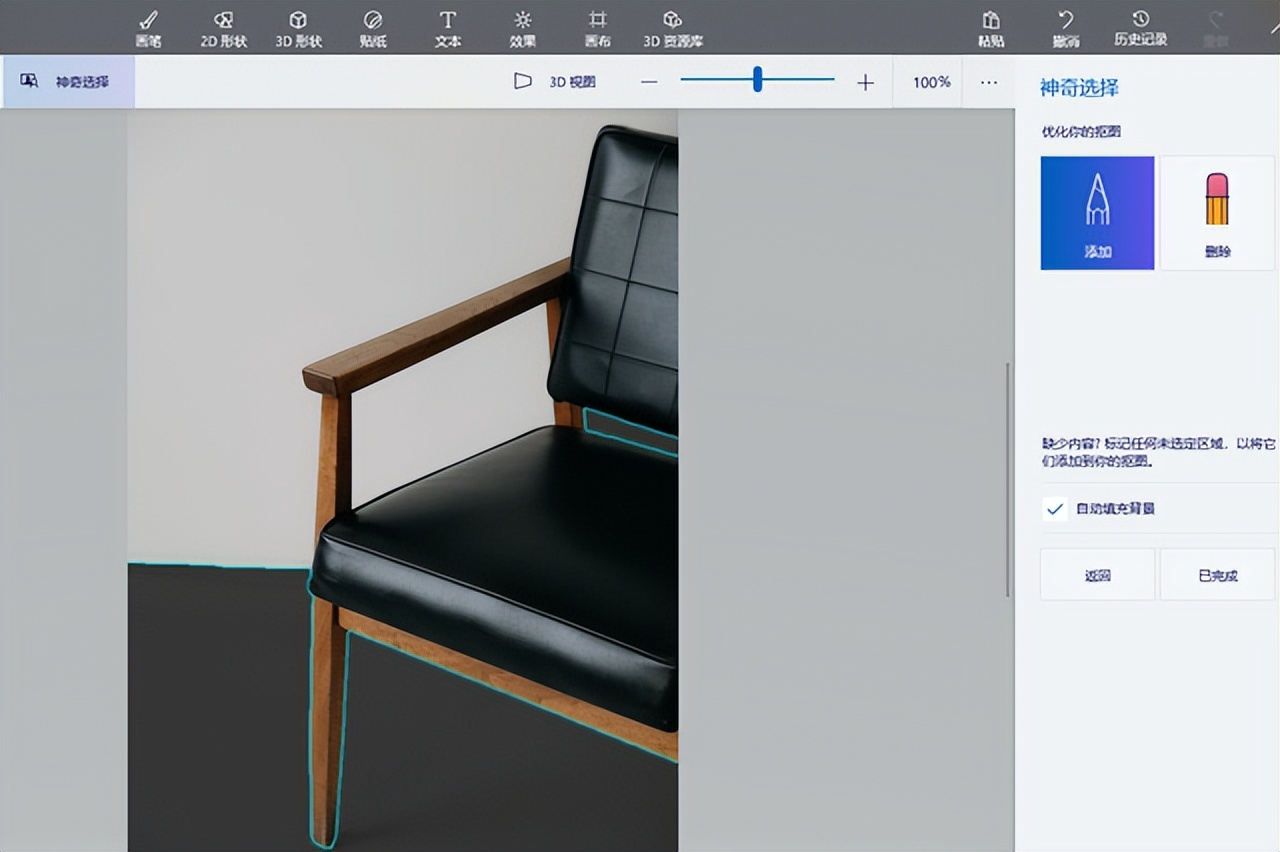This screenshot has width=1280, height=852.
Task: Open the Canvas (画布) settings
Action: pyautogui.click(x=597, y=28)
